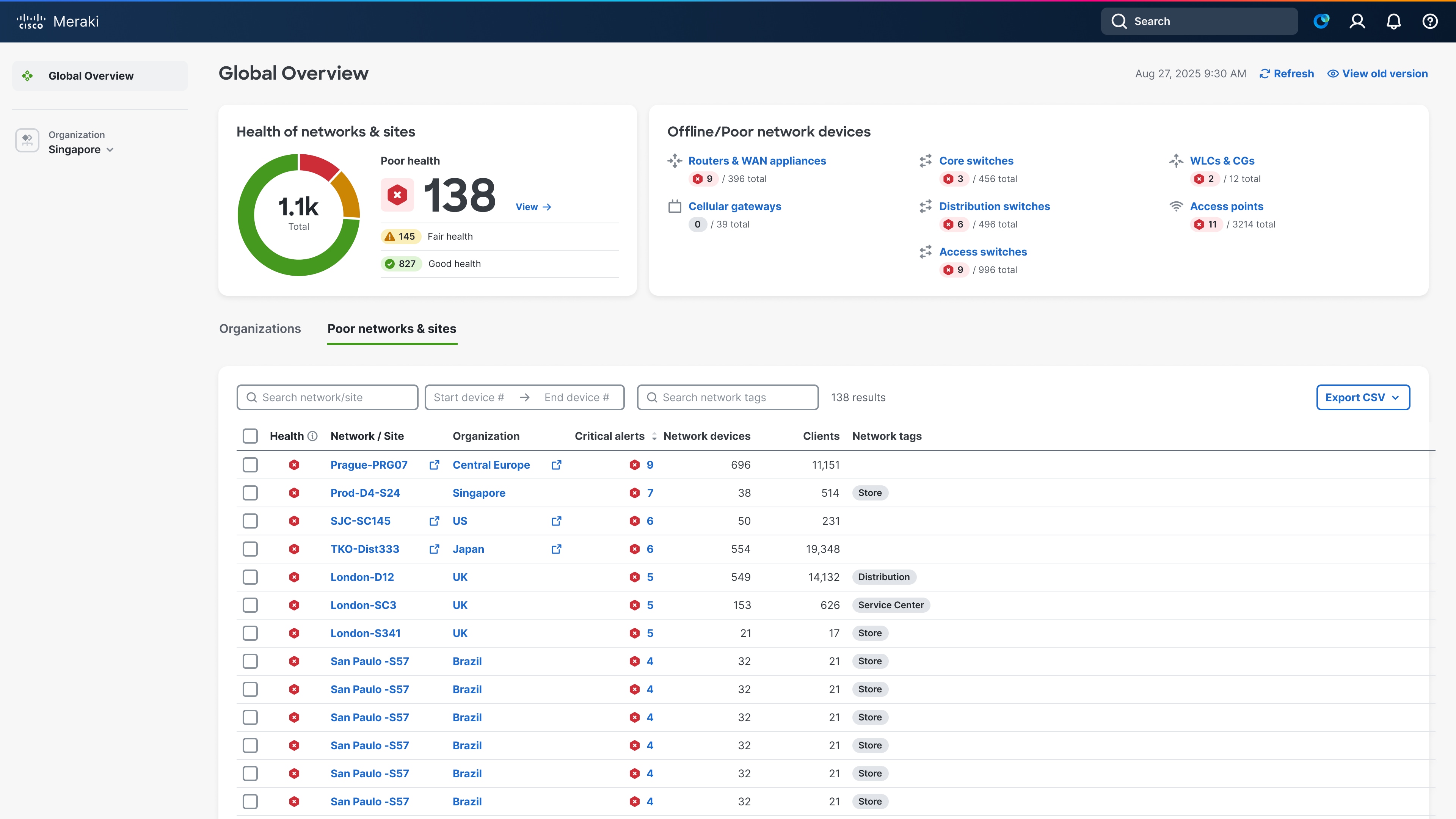Open the notifications bell icon
Screen dimensions: 1456x819
1393,22
